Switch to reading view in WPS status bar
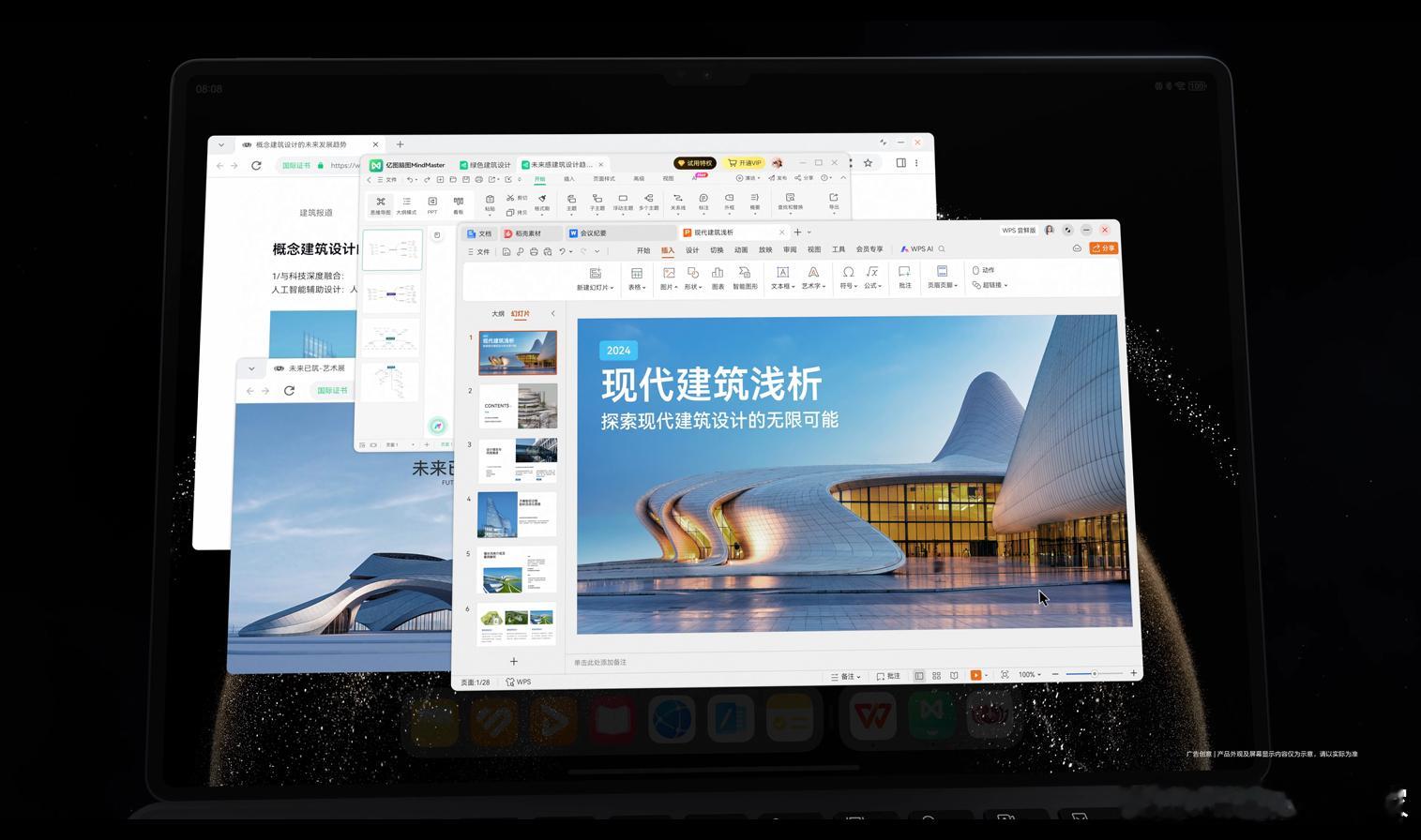The height and width of the screenshot is (840, 1421). click(x=954, y=675)
